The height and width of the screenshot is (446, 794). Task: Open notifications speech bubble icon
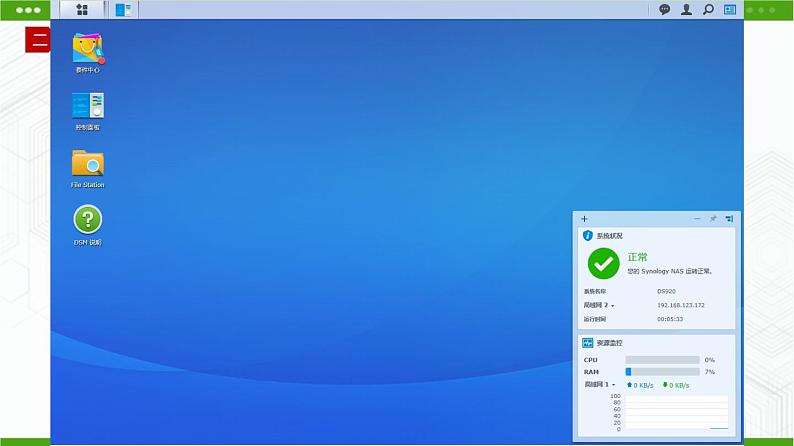pyautogui.click(x=664, y=10)
